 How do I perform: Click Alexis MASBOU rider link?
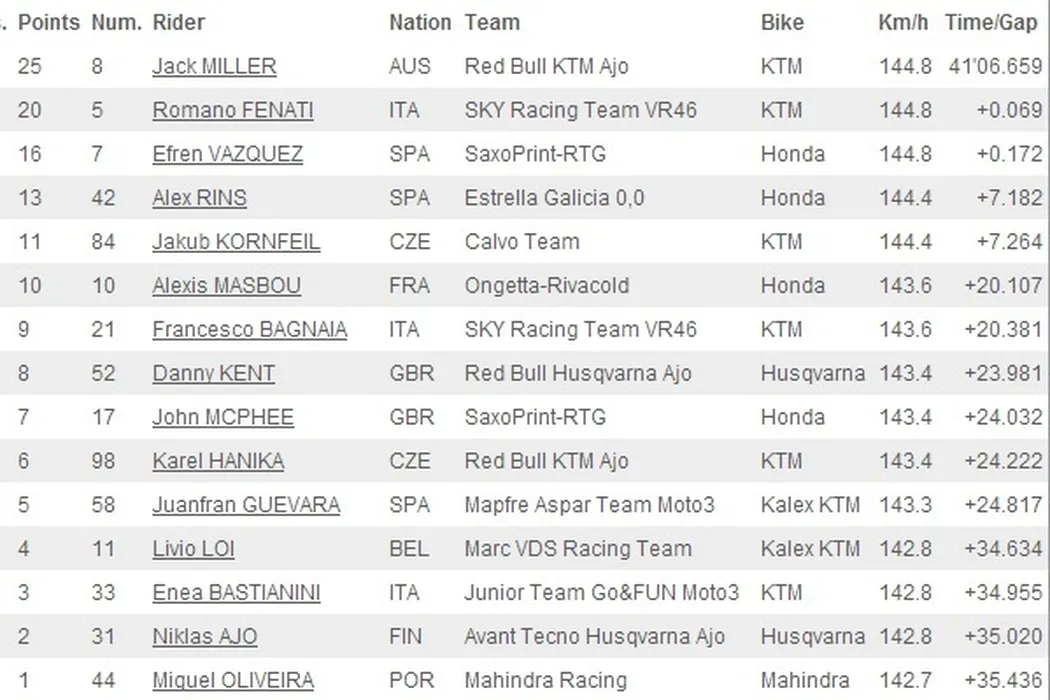(x=226, y=286)
